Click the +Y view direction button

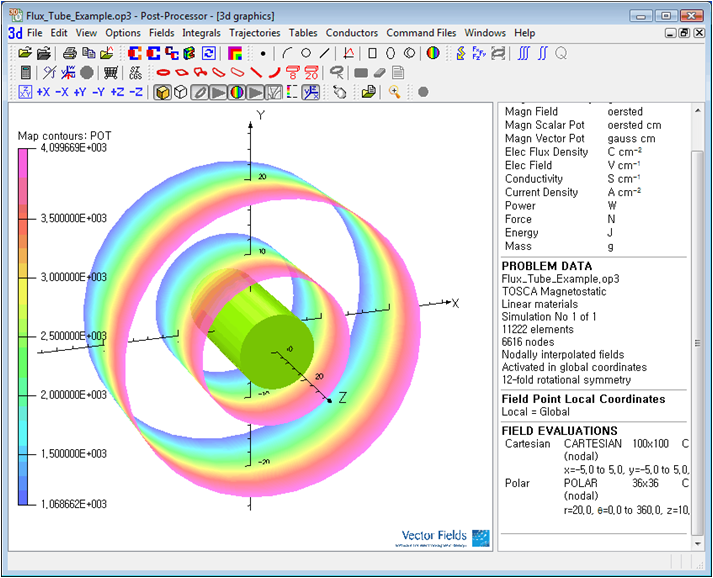(x=80, y=92)
